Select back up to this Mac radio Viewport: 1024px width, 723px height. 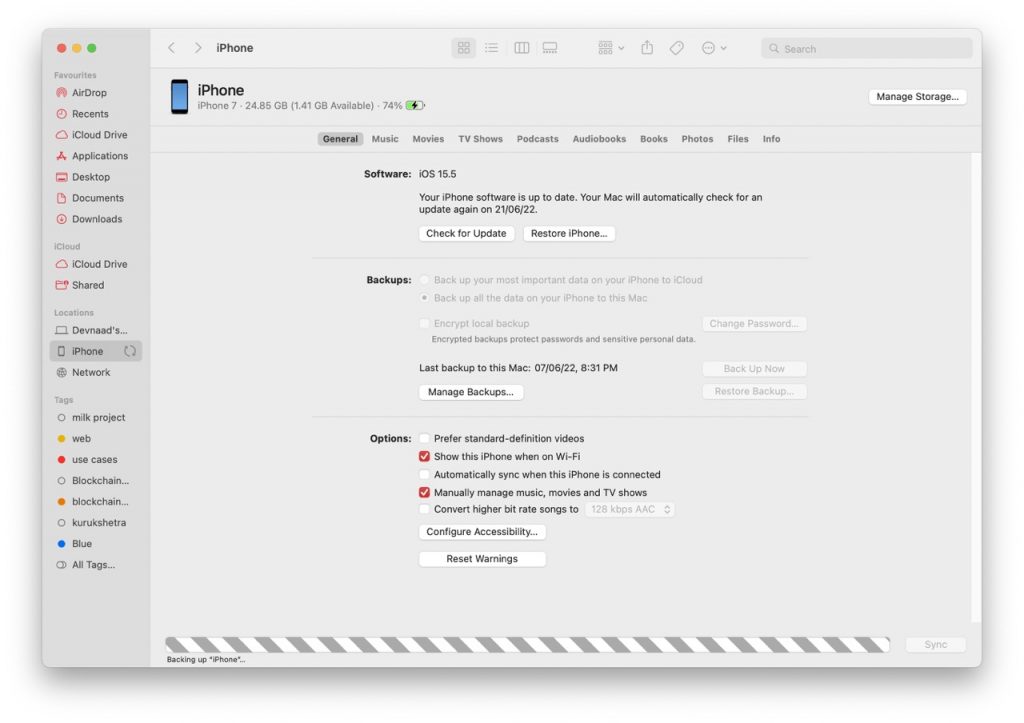424,298
